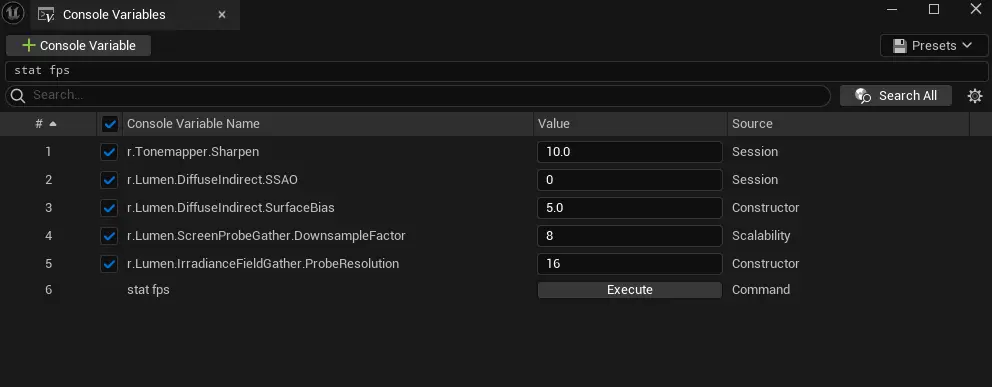Screen dimensions: 992x387
Task: Open the settings gear next to Search All
Action: tap(975, 96)
